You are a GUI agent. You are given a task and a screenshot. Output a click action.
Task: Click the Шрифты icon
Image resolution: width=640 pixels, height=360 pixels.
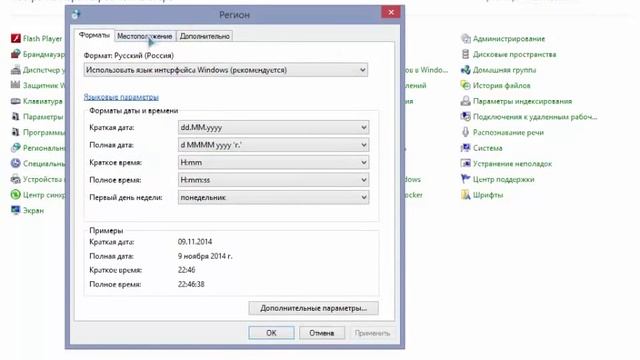tap(465, 195)
